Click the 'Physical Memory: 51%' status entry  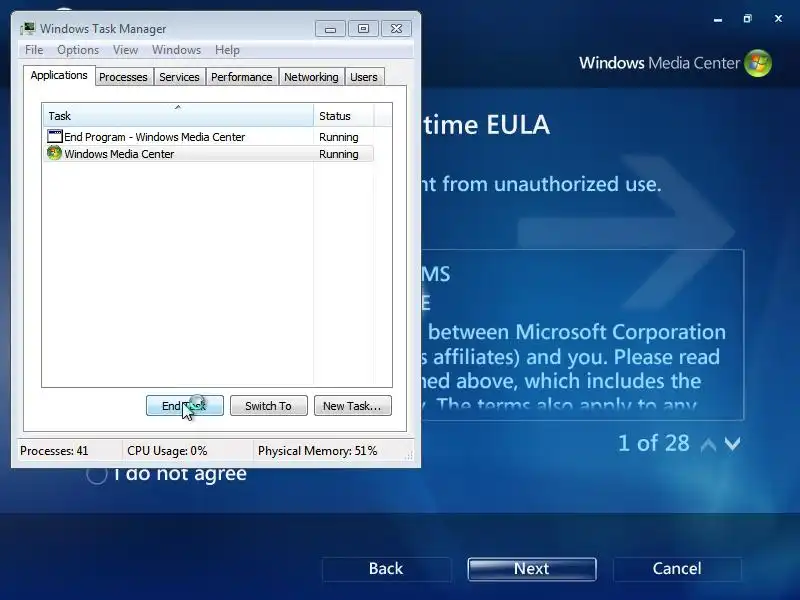[x=332, y=451]
